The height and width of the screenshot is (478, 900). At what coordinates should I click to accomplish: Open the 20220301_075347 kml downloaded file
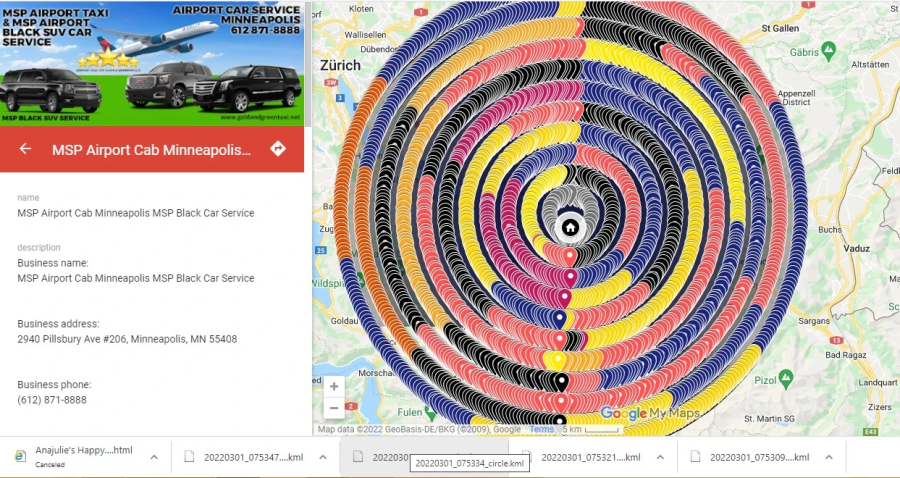point(253,457)
